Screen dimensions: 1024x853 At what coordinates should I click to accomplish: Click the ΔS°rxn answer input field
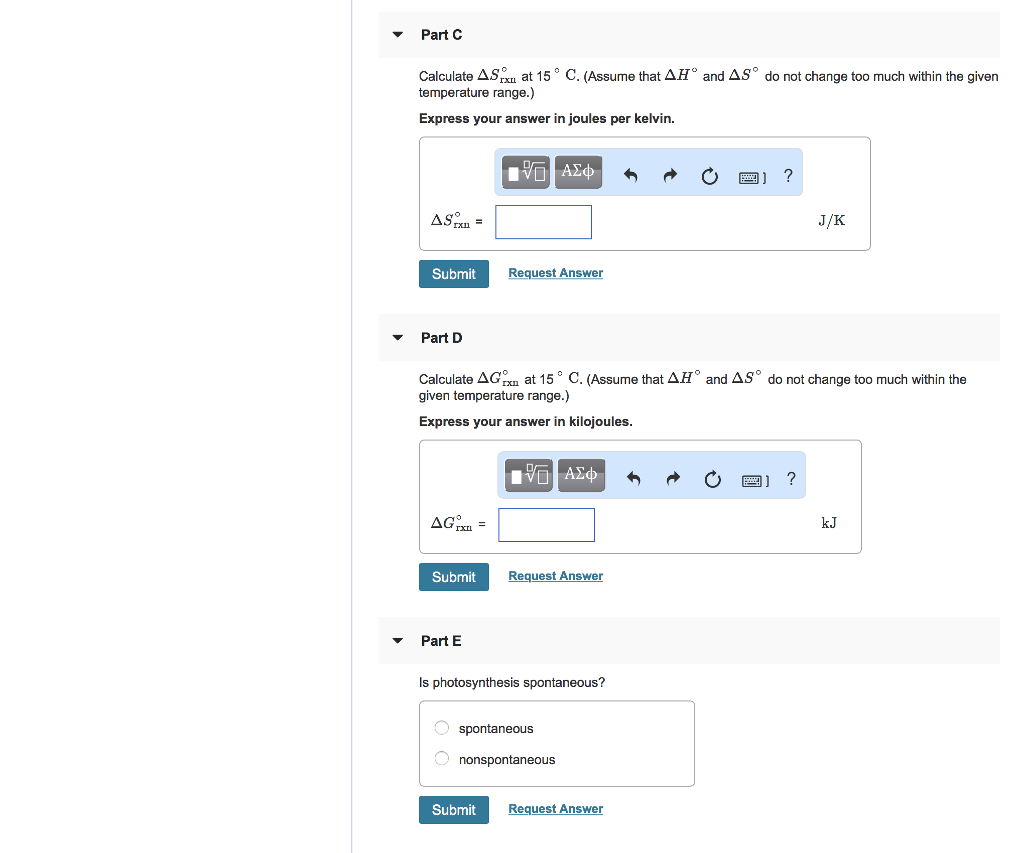click(543, 222)
